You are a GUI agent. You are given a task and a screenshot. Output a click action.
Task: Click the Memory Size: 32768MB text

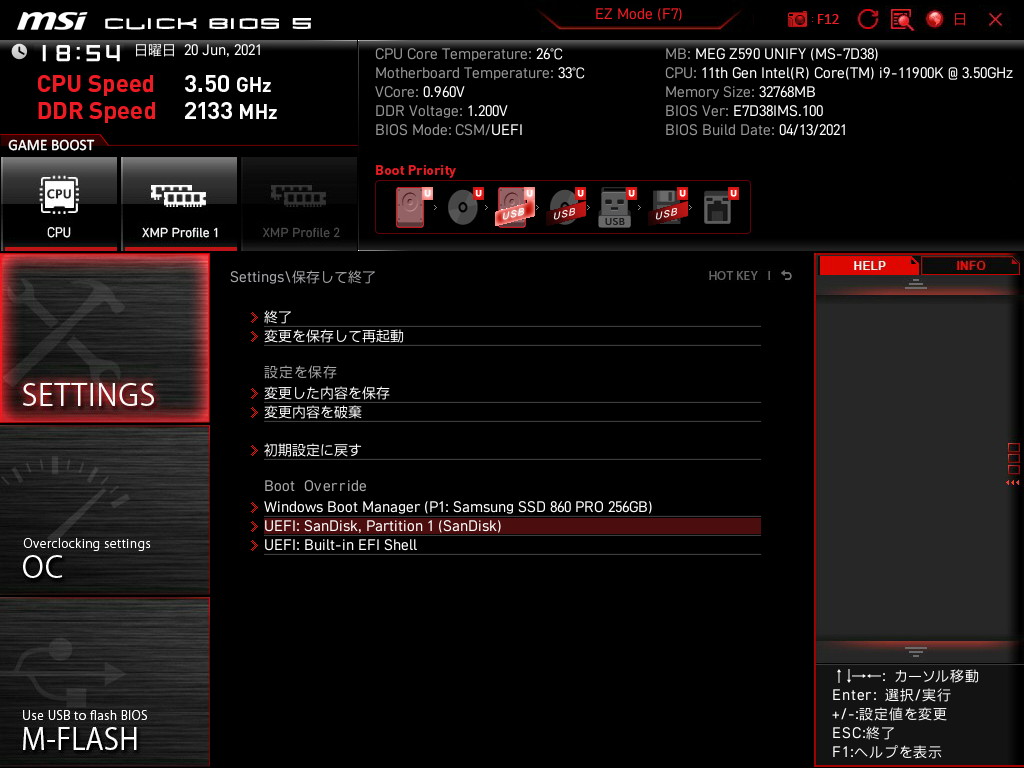coord(740,92)
